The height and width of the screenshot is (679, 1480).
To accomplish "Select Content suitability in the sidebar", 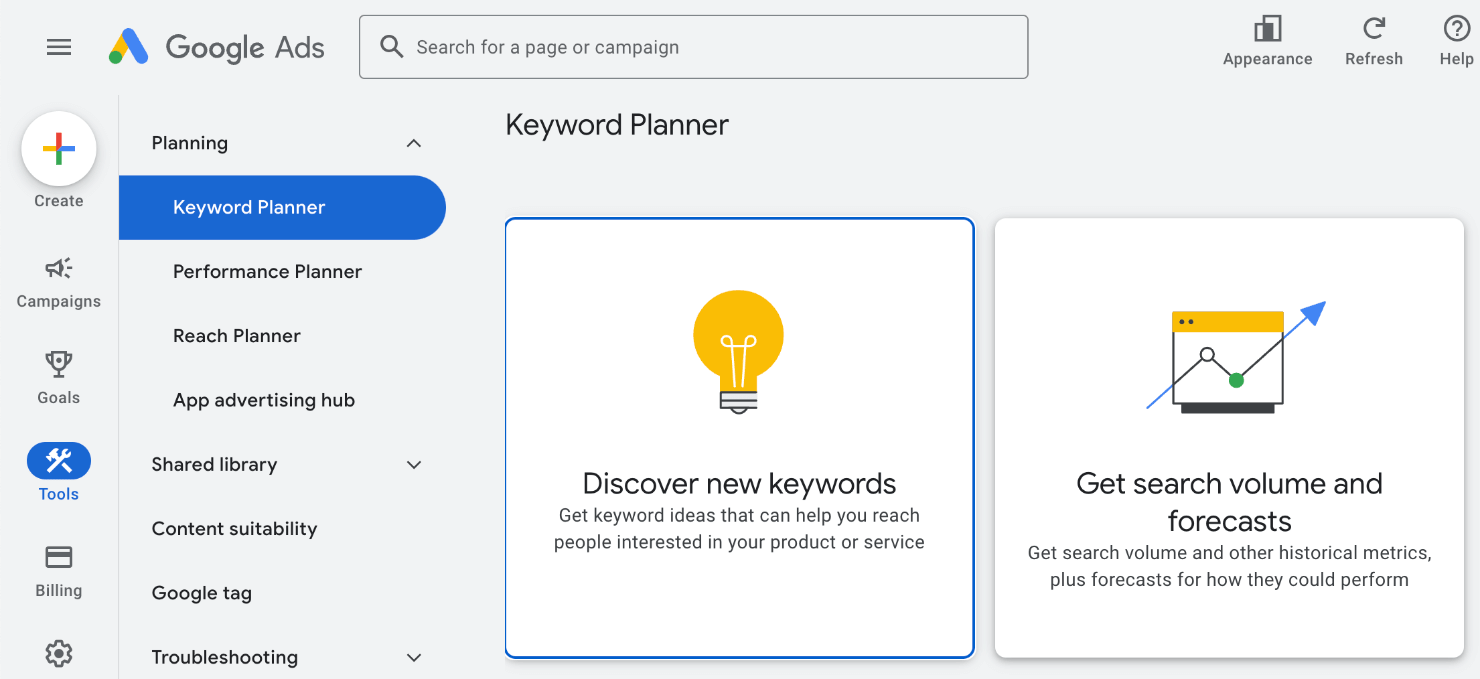I will (x=234, y=528).
